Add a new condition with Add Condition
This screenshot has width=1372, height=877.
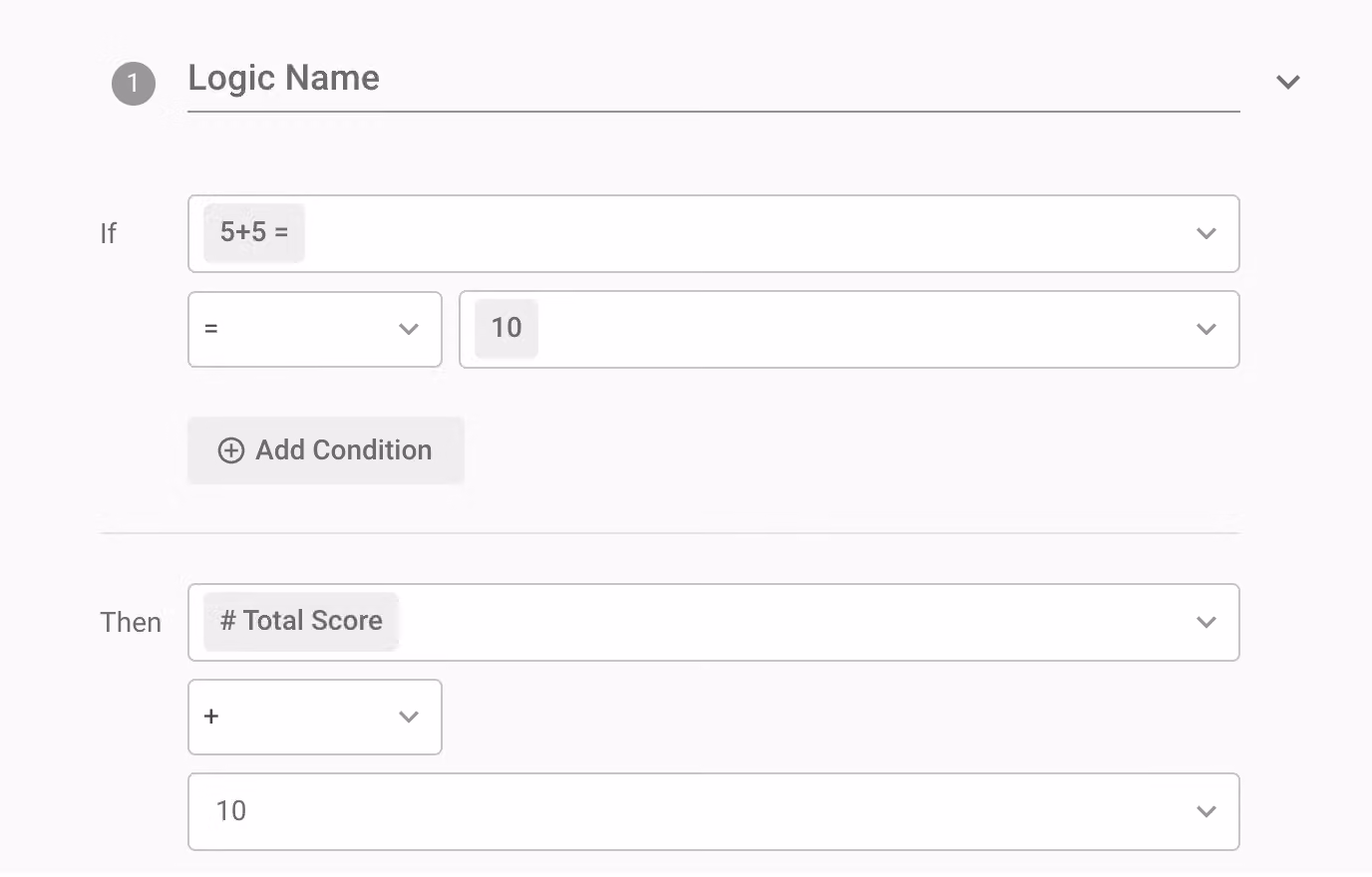(325, 450)
